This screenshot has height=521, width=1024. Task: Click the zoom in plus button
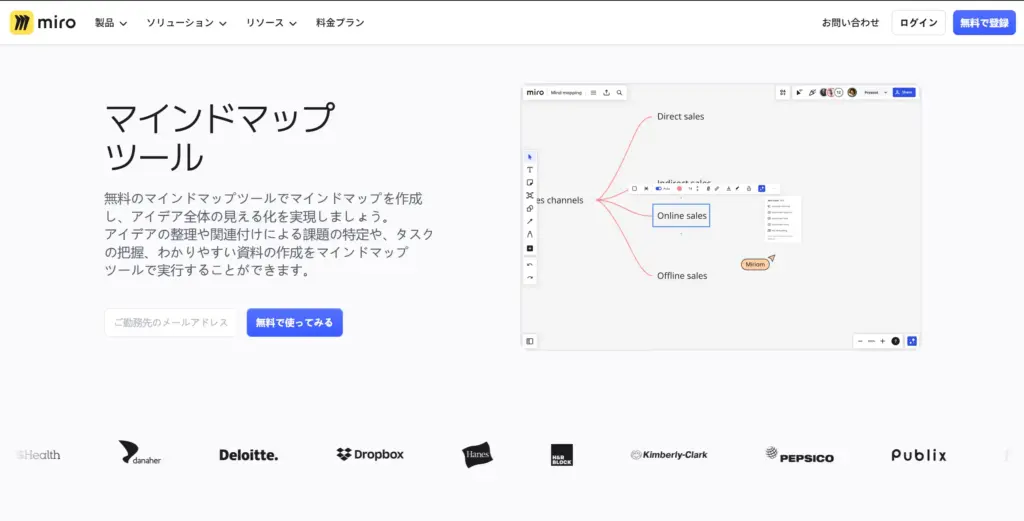point(882,341)
